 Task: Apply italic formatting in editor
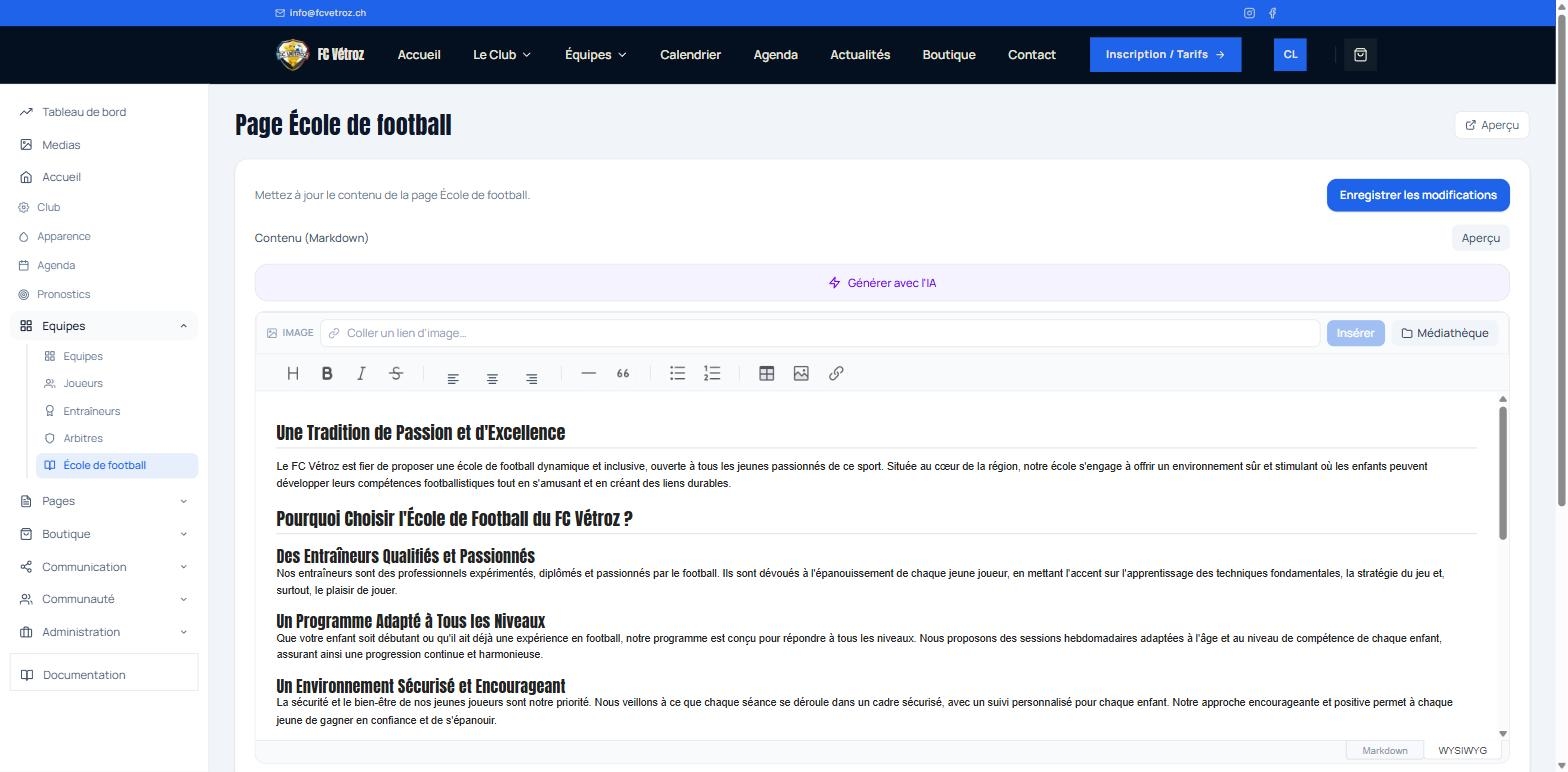click(361, 373)
